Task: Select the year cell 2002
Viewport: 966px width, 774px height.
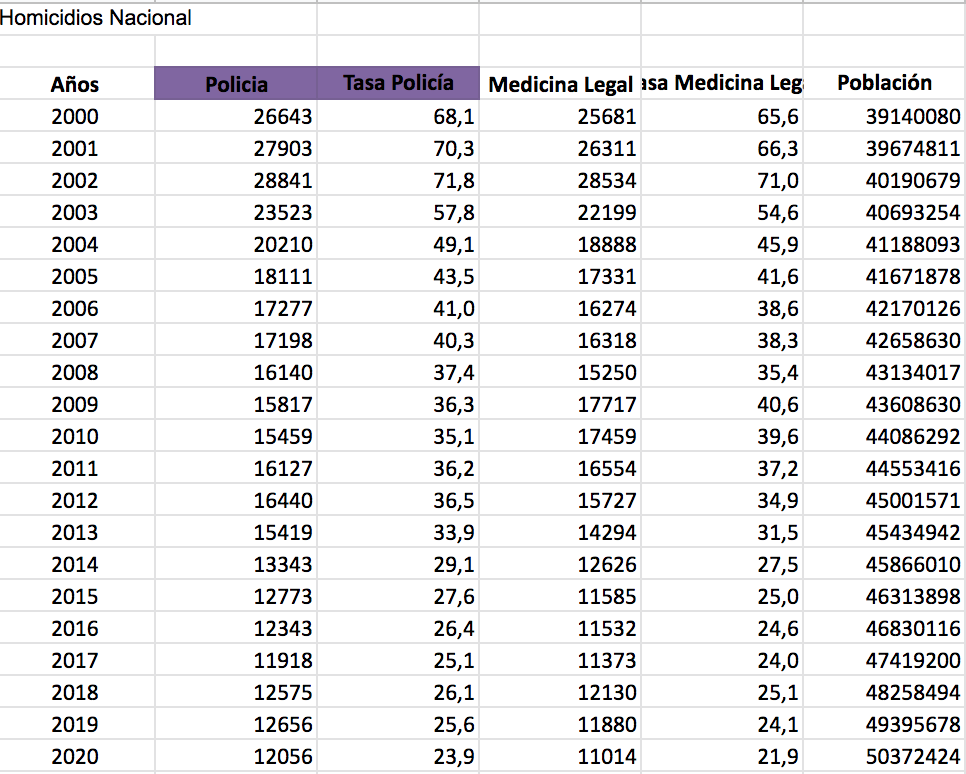Action: click(x=75, y=181)
